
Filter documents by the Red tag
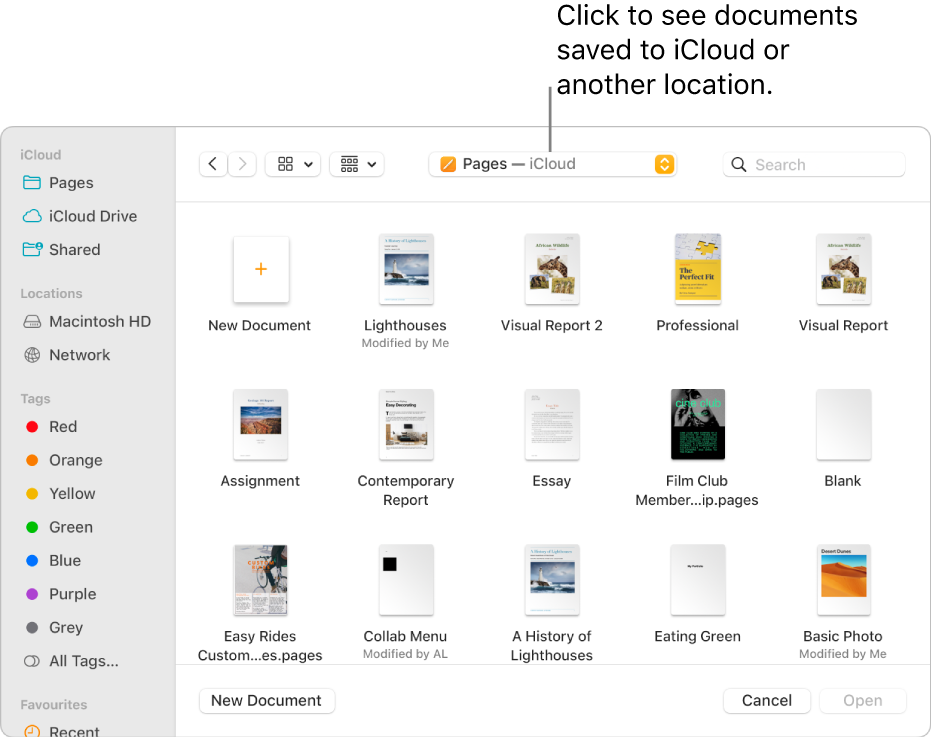tap(62, 427)
